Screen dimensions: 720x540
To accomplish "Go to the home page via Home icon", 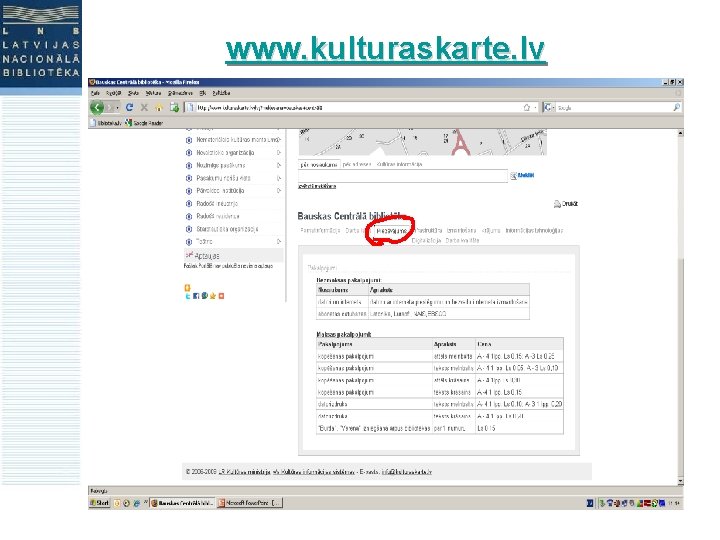I will 159,107.
